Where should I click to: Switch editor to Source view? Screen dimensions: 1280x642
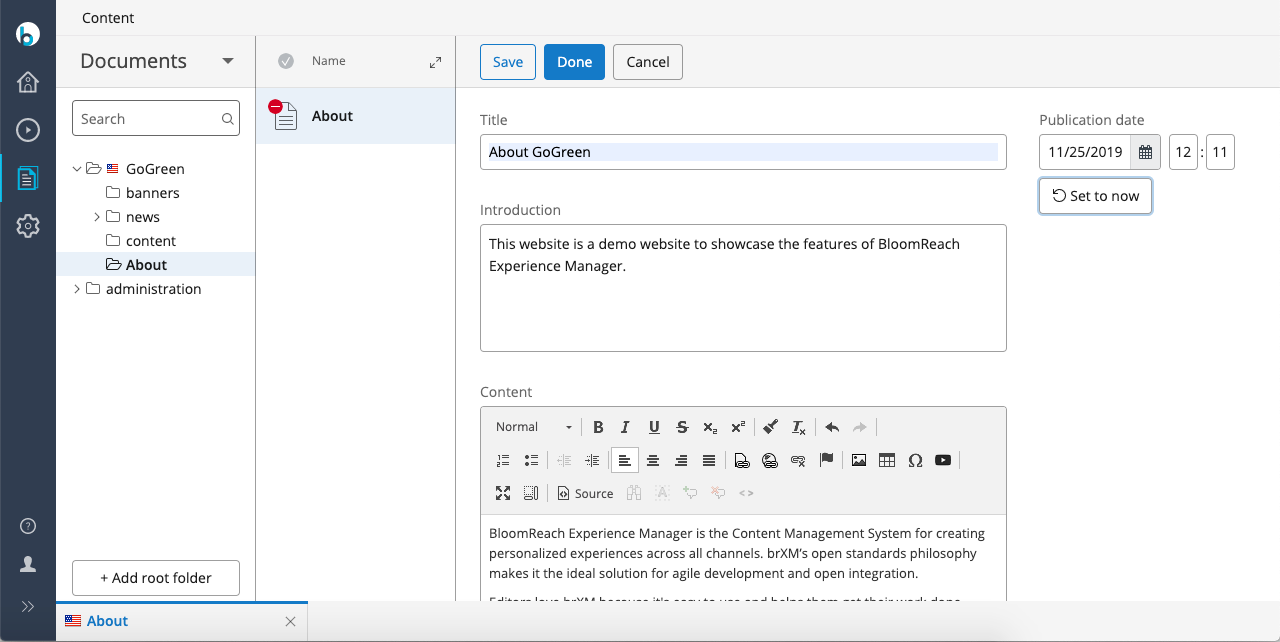pyautogui.click(x=586, y=493)
